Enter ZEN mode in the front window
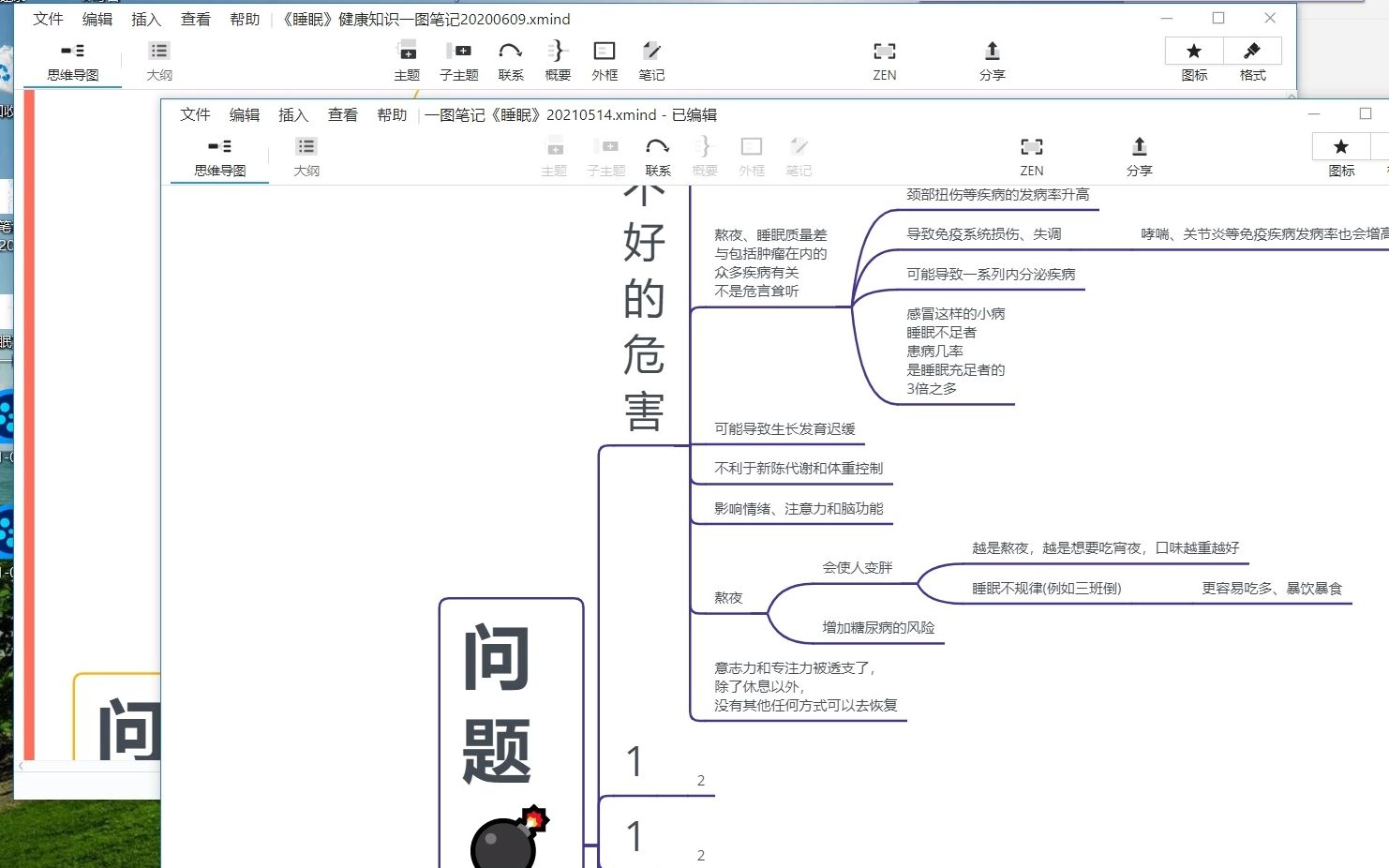Image resolution: width=1389 pixels, height=868 pixels. point(1032,157)
